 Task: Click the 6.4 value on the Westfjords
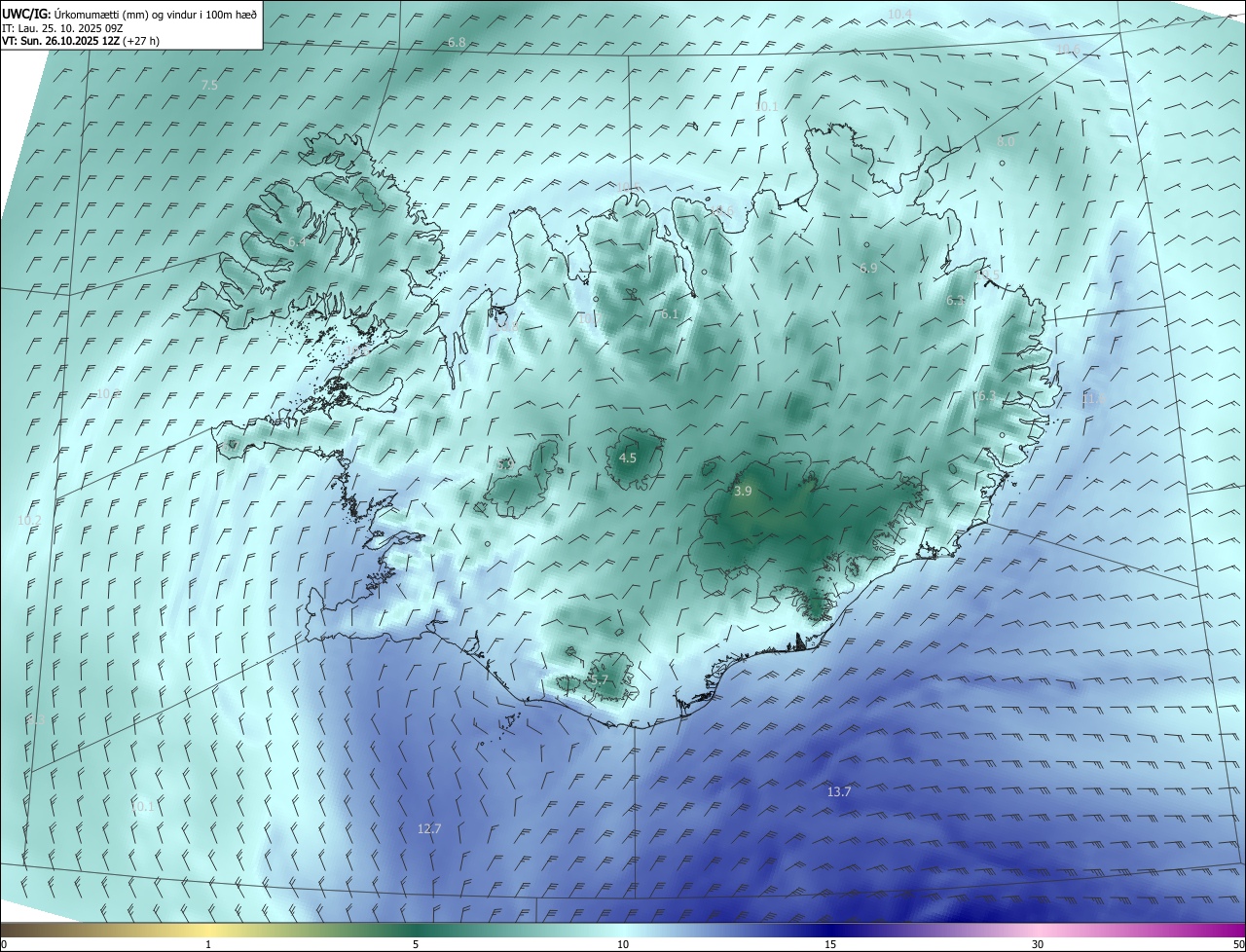point(296,241)
